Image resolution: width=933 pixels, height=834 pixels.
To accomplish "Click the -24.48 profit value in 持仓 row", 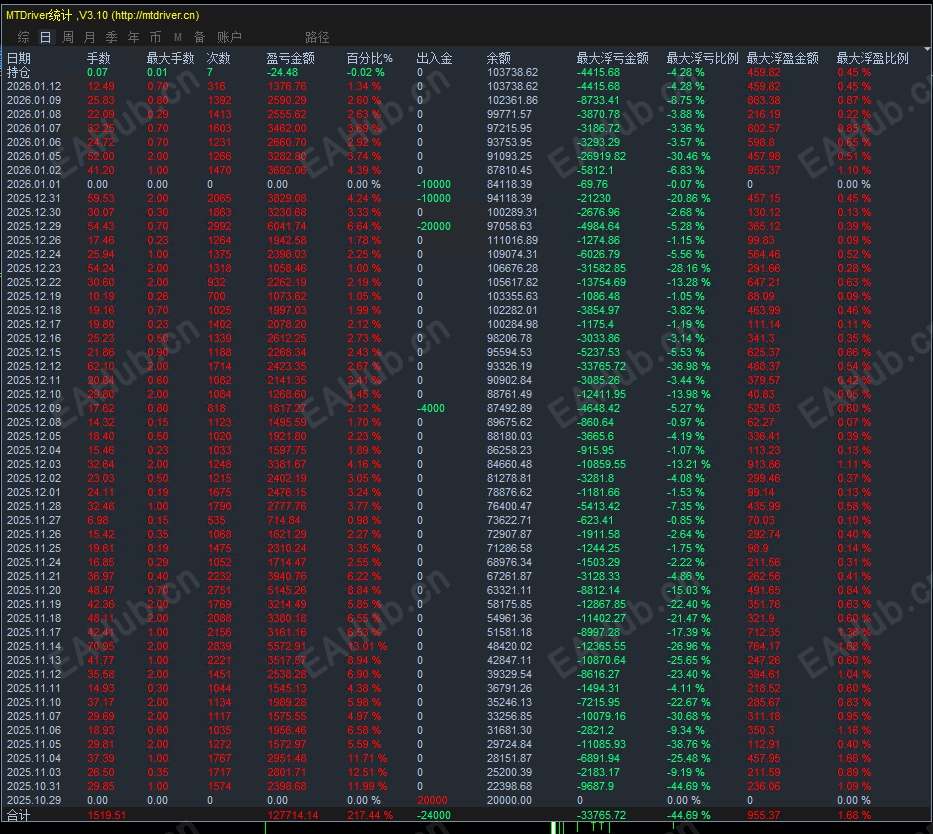I will (x=283, y=73).
